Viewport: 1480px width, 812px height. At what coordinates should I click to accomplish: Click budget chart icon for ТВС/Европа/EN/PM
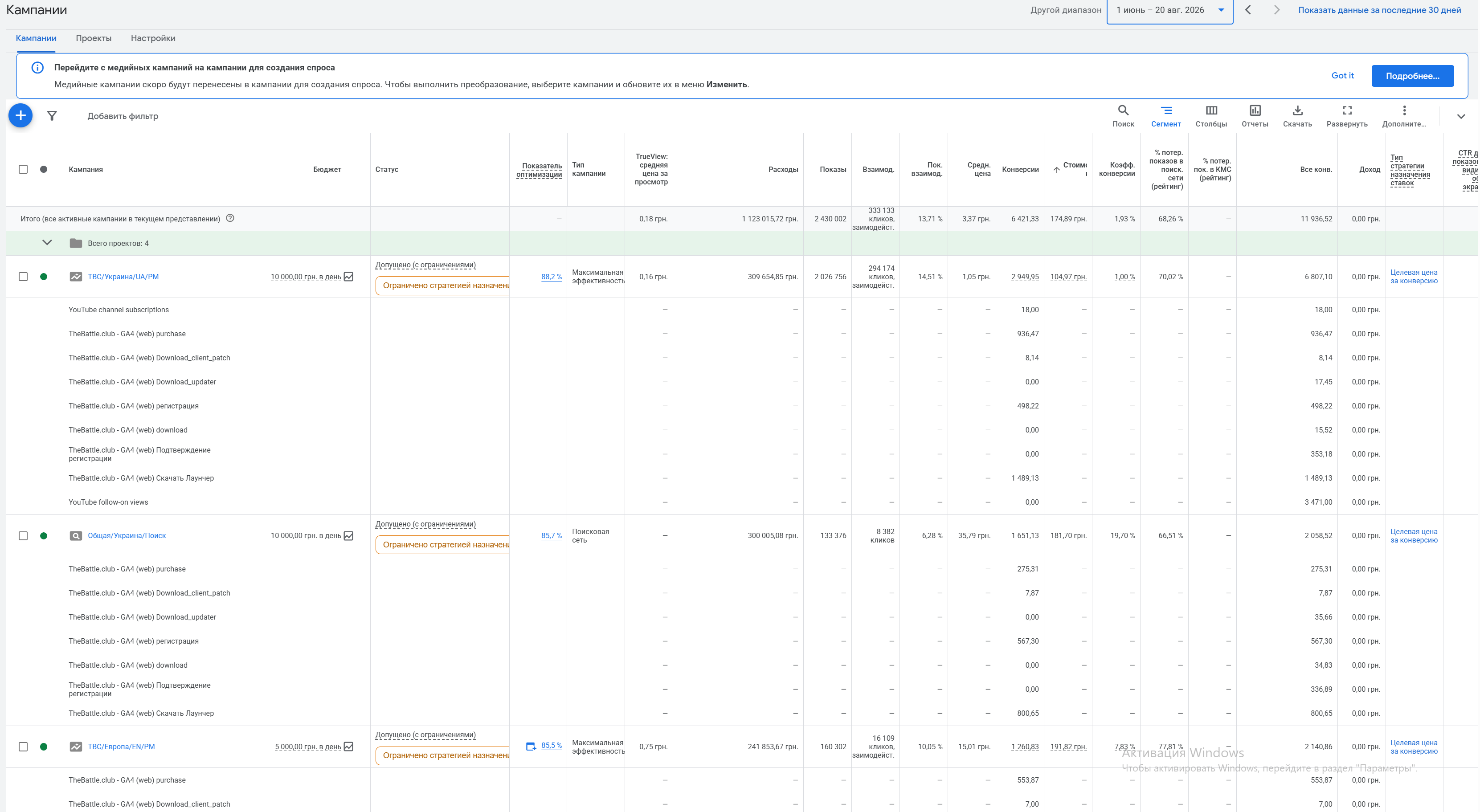[348, 747]
